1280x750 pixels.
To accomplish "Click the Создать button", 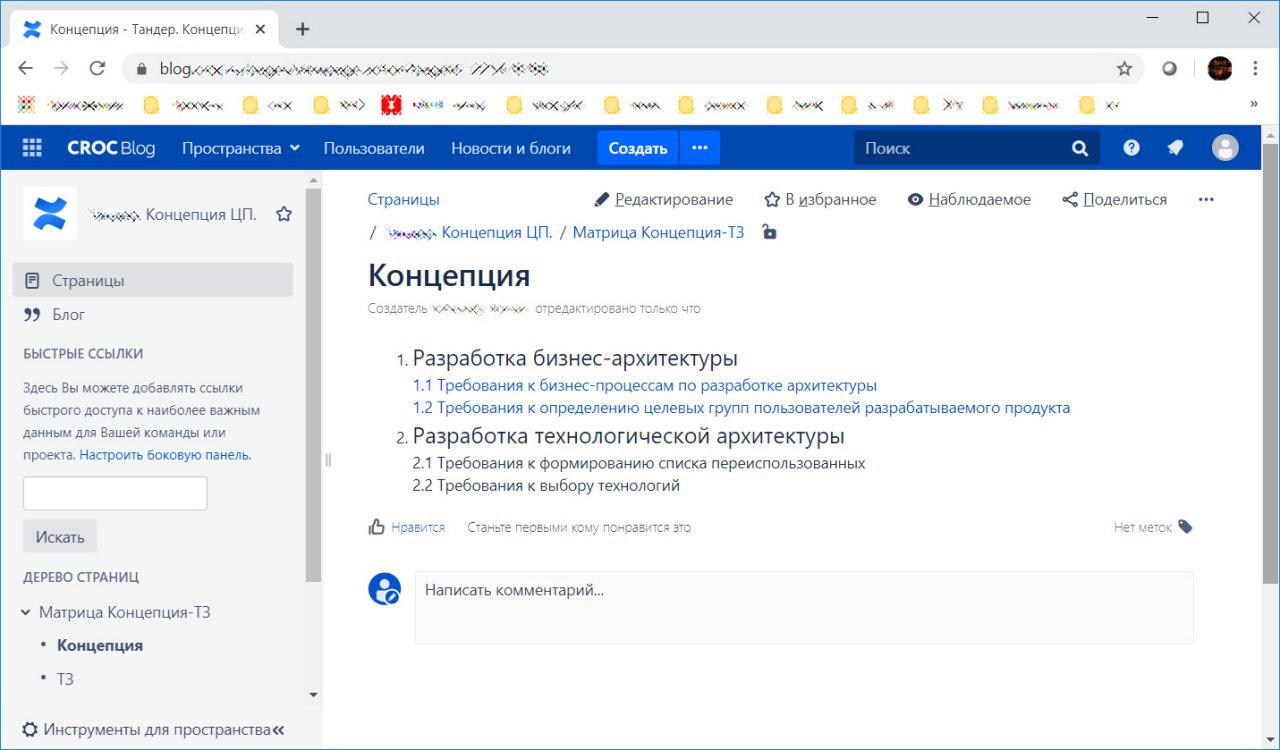I will point(637,147).
